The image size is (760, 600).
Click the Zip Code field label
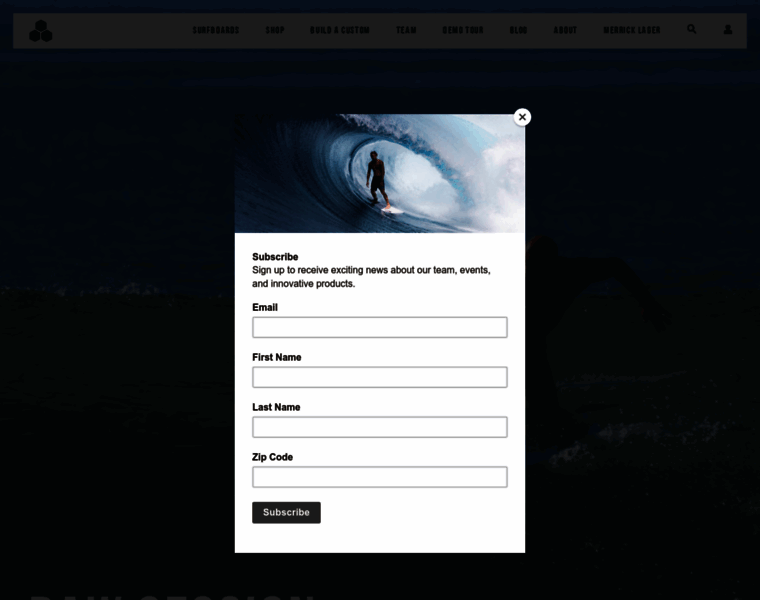[x=272, y=457]
